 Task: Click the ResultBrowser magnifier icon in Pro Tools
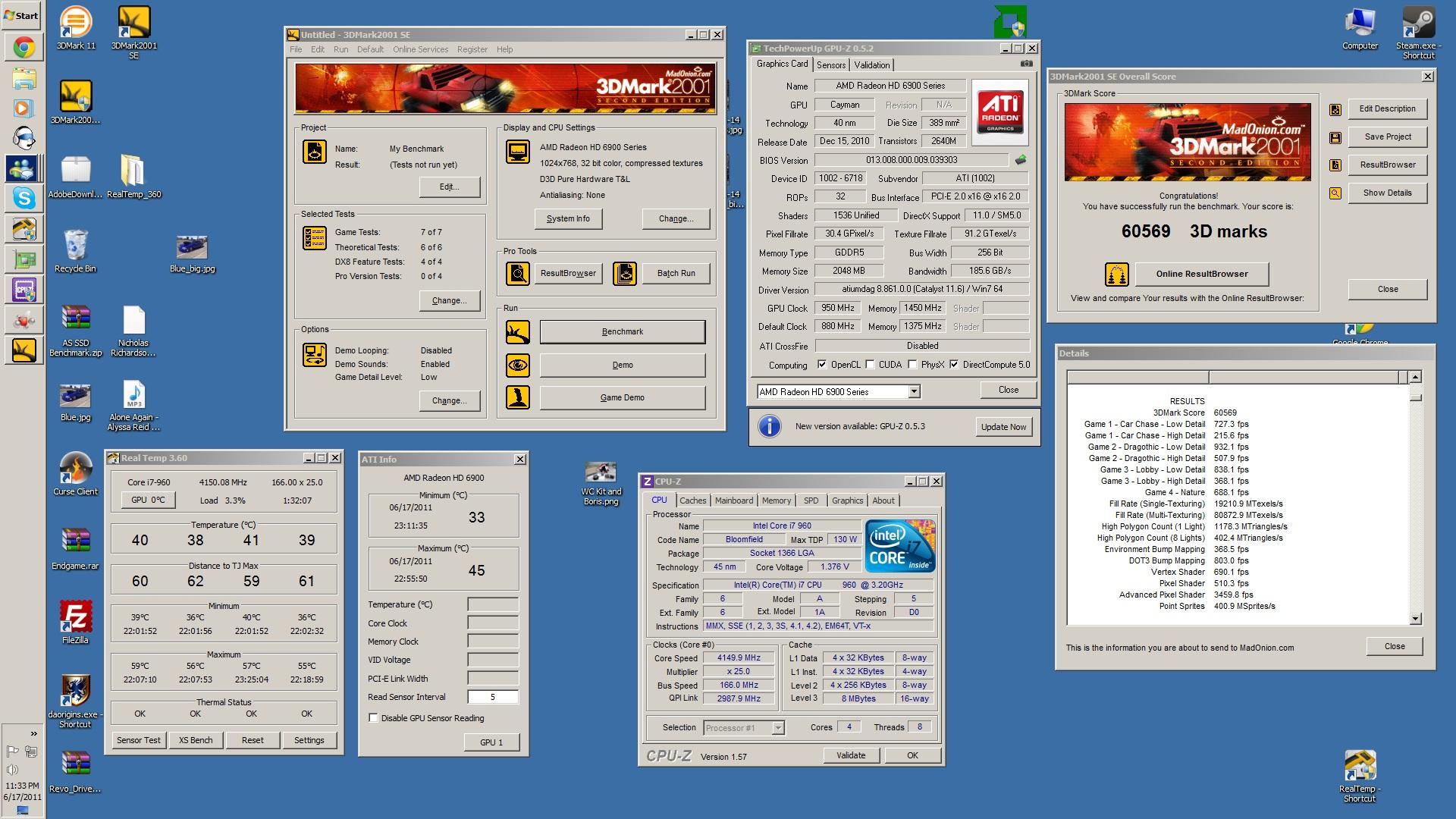(x=518, y=274)
